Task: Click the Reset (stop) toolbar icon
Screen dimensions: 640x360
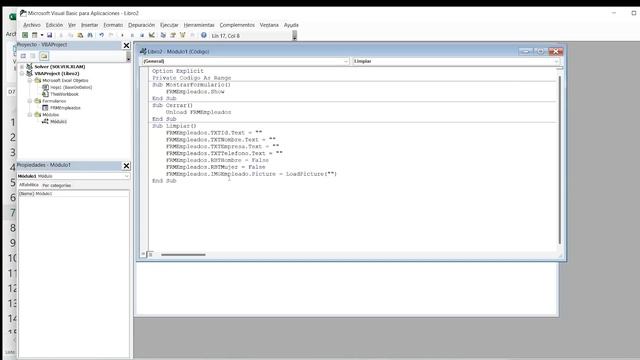Action: pyautogui.click(x=142, y=36)
